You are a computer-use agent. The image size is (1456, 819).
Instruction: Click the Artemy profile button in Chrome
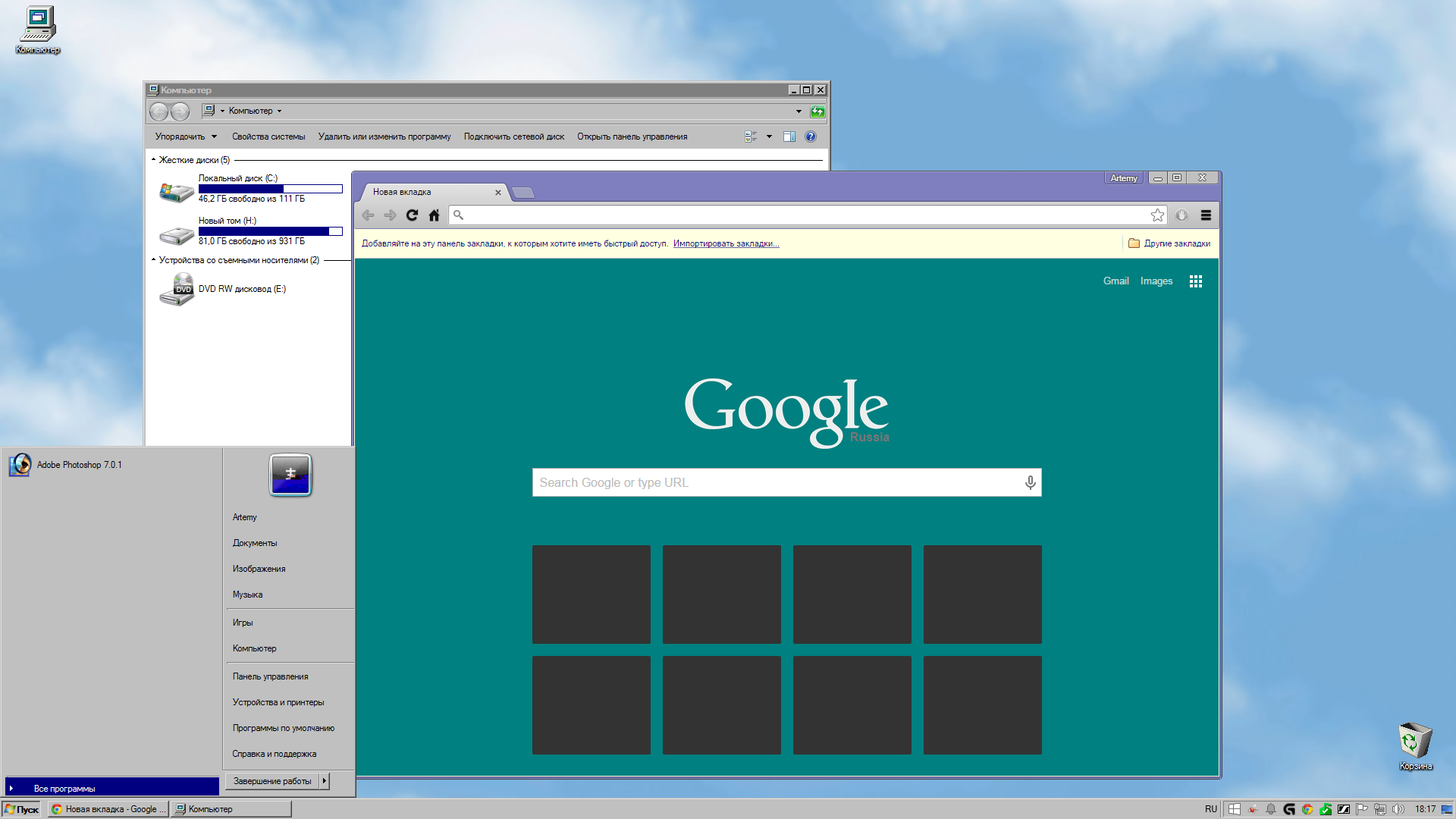coord(1124,178)
